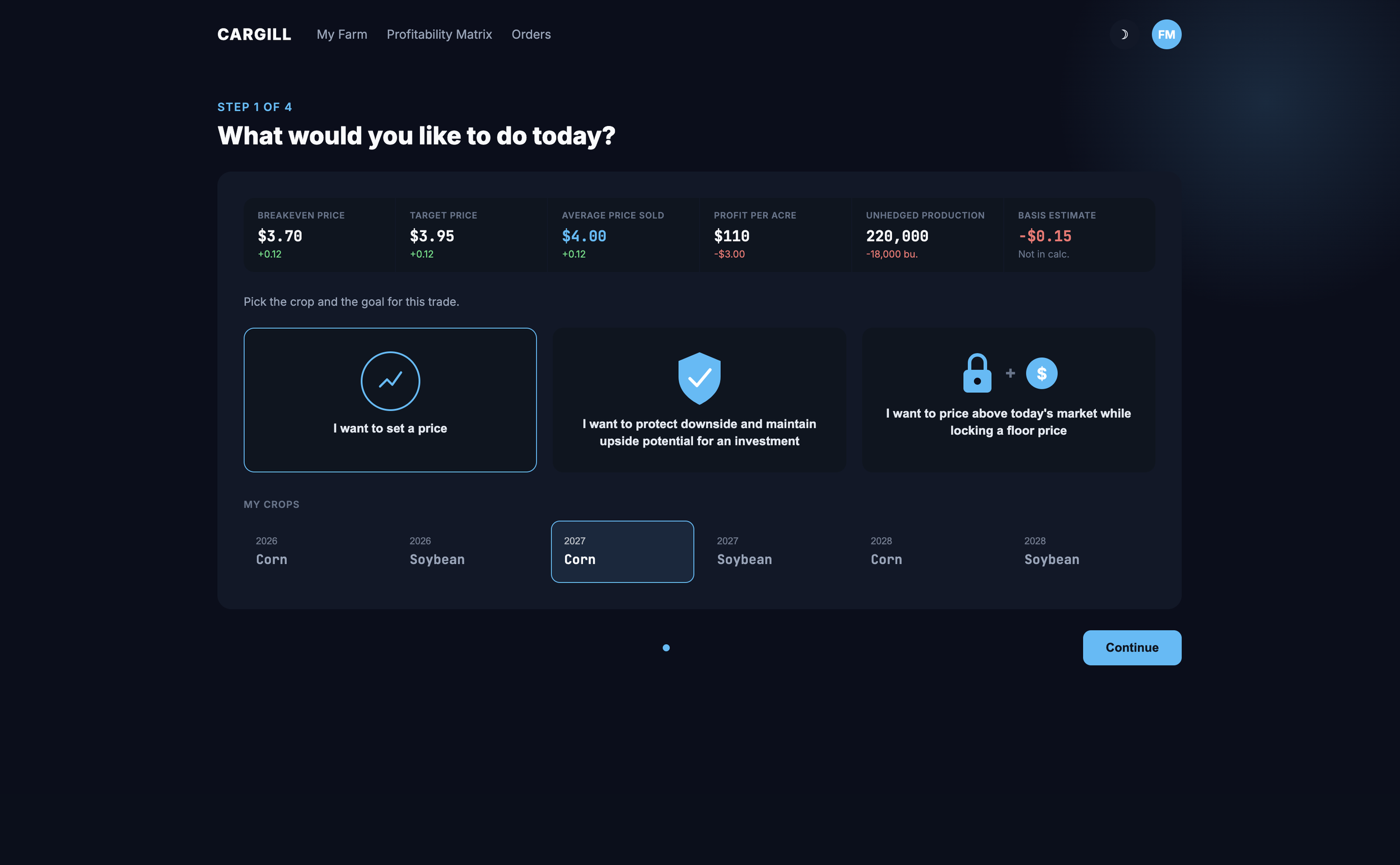Select the 2027 Corn crop
The image size is (1400, 865).
point(622,551)
